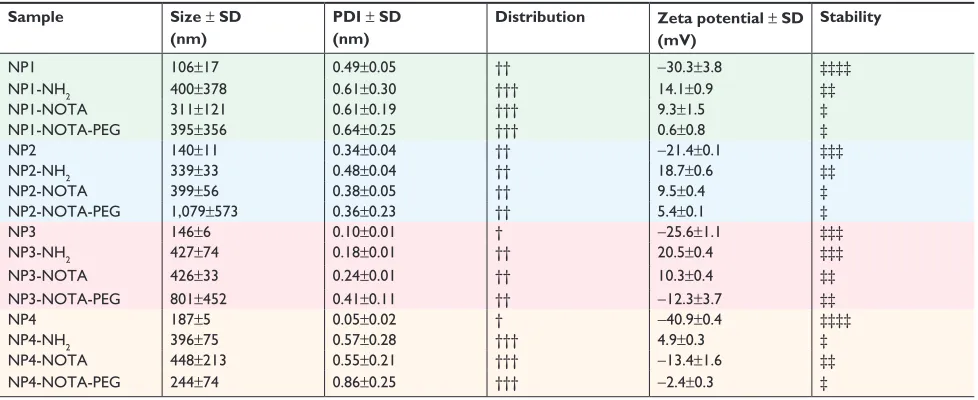
Task: Click the Sample column header
Action: (x=36, y=17)
